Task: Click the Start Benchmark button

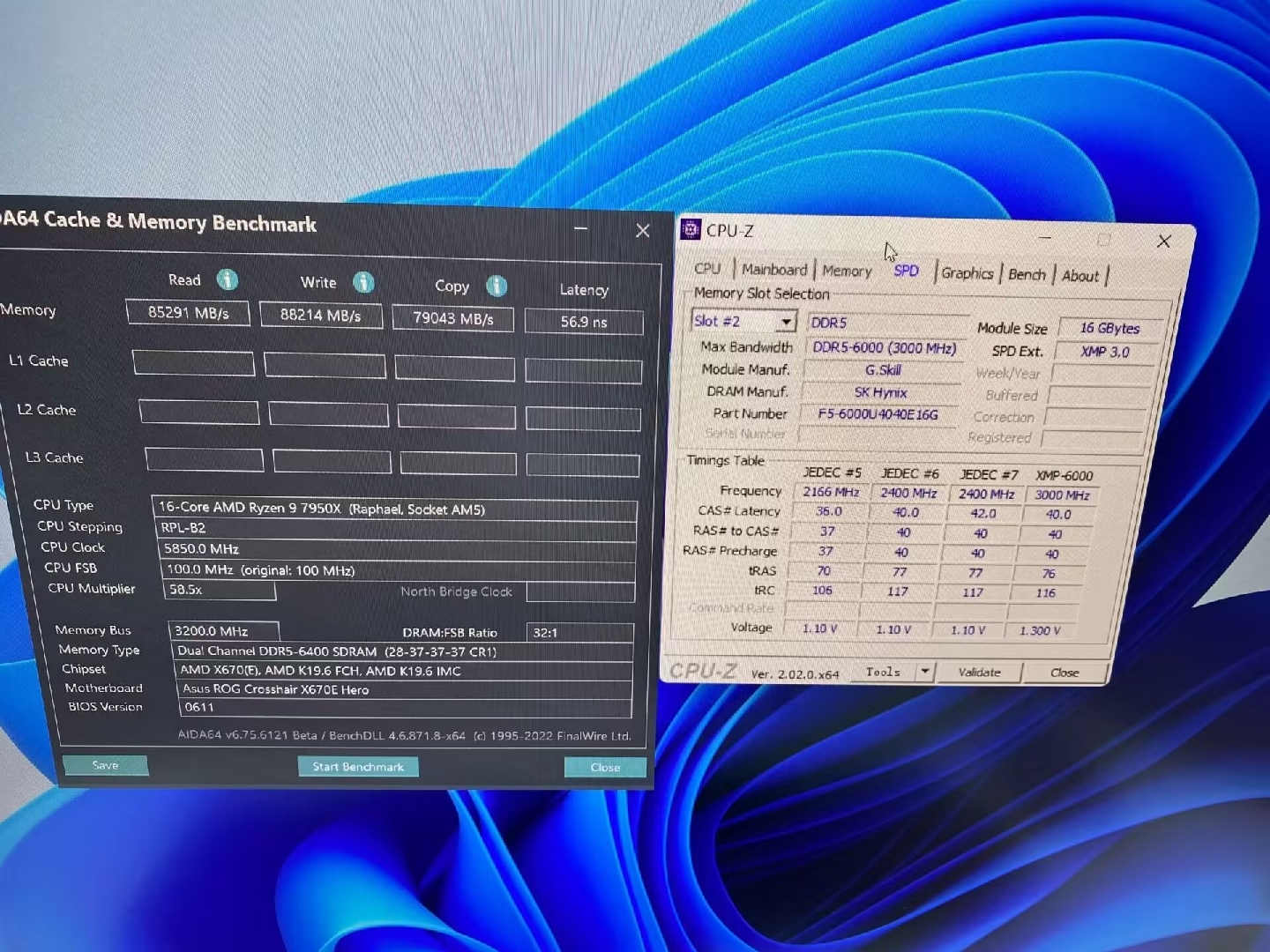Action: click(x=358, y=767)
